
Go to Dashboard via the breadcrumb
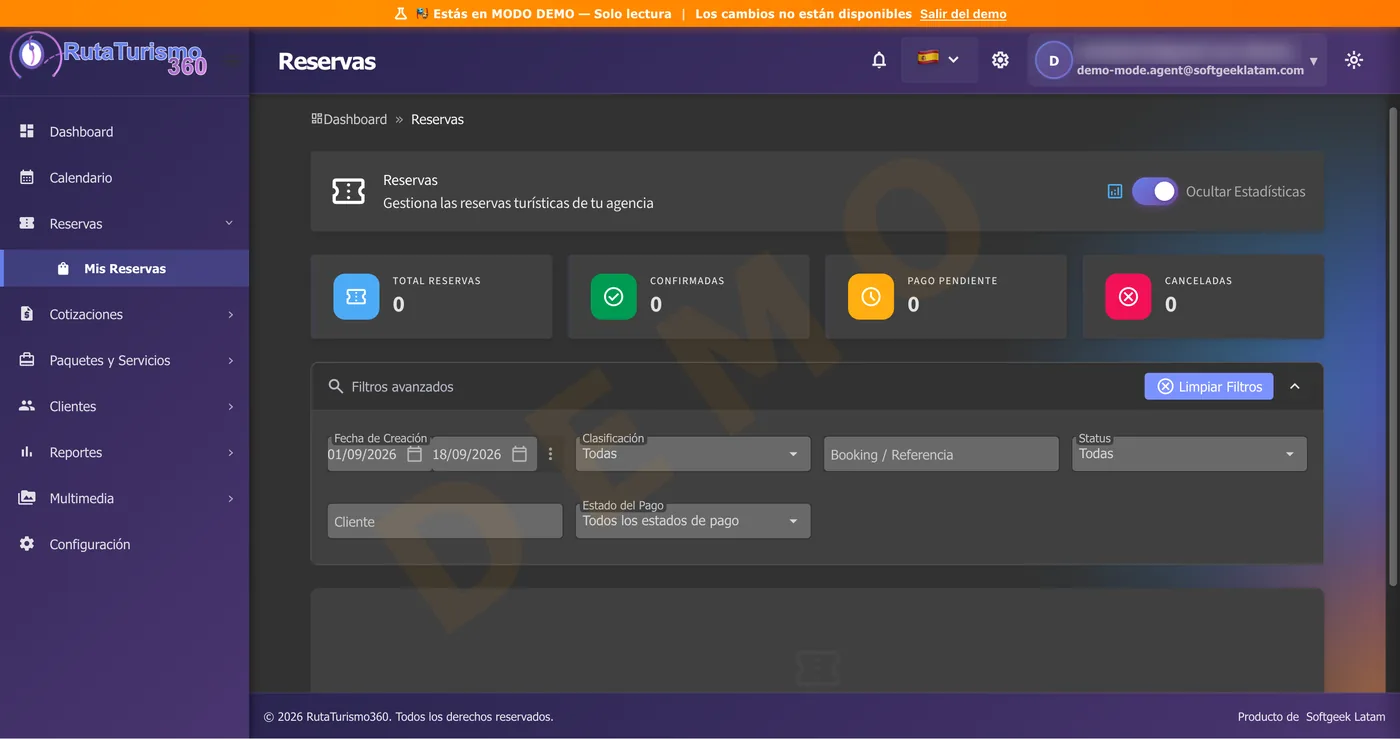coord(349,119)
